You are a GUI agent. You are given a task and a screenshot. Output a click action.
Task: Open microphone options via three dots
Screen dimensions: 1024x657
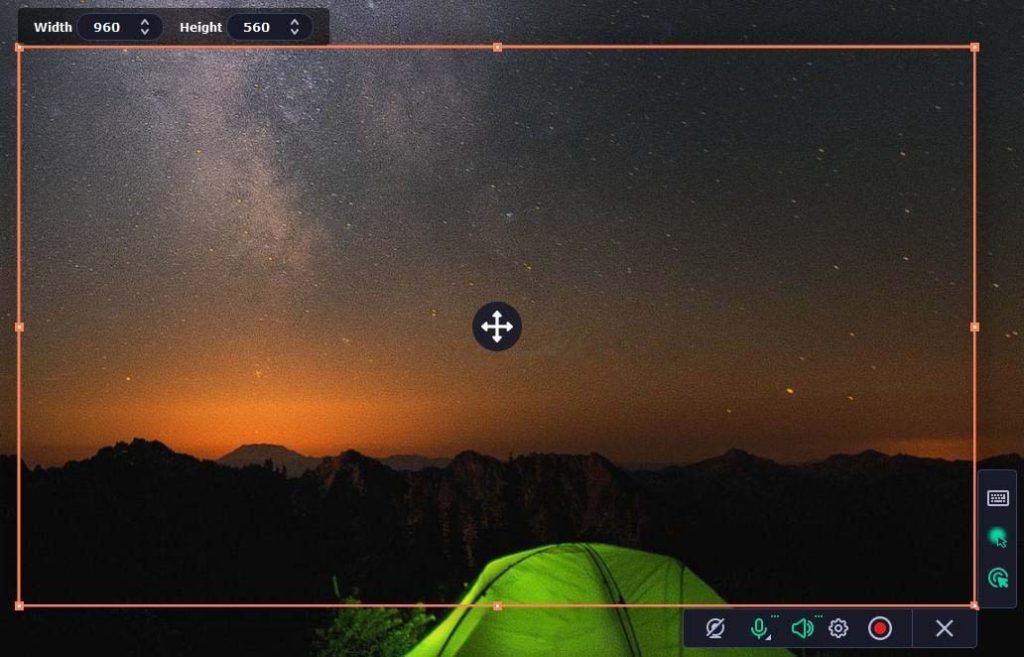coord(775,614)
